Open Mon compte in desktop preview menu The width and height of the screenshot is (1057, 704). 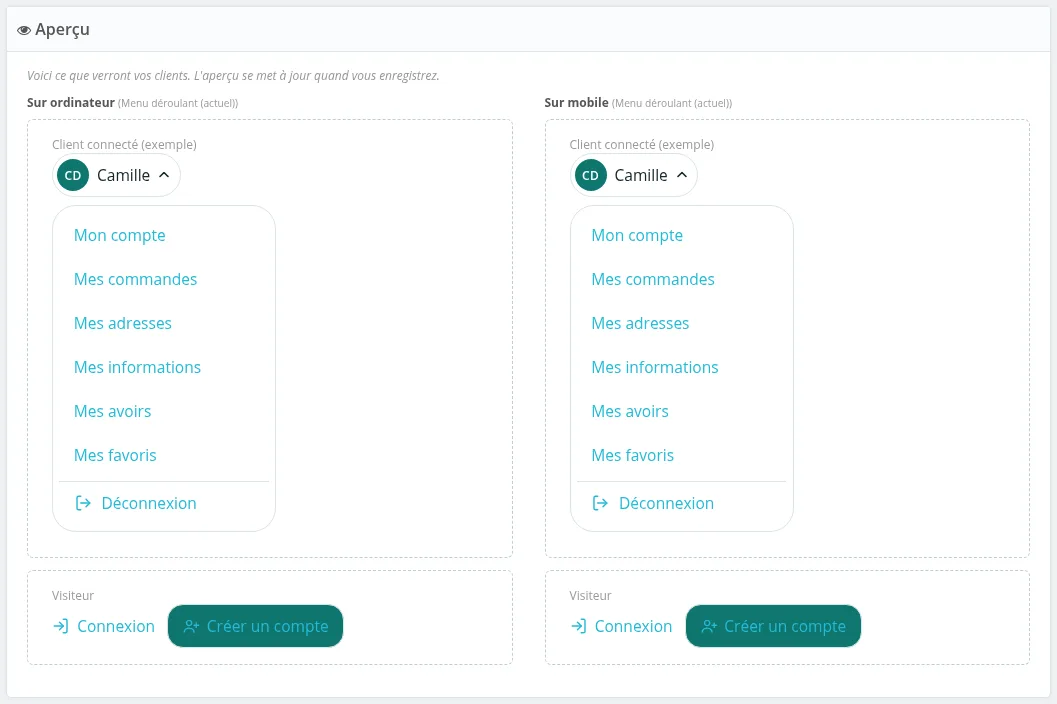click(x=119, y=235)
